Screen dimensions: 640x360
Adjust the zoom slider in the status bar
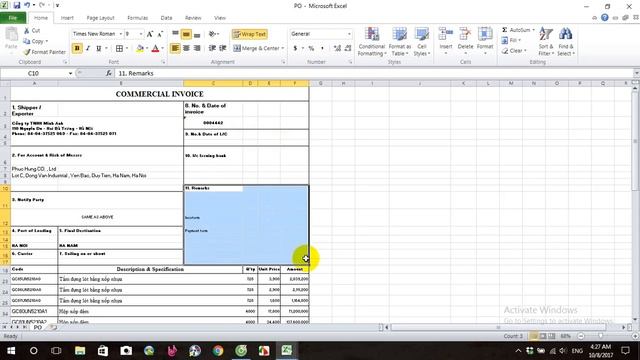coord(601,336)
